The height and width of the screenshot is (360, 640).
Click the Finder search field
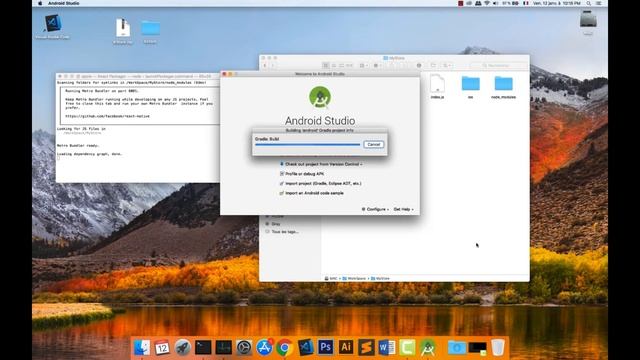pos(498,65)
